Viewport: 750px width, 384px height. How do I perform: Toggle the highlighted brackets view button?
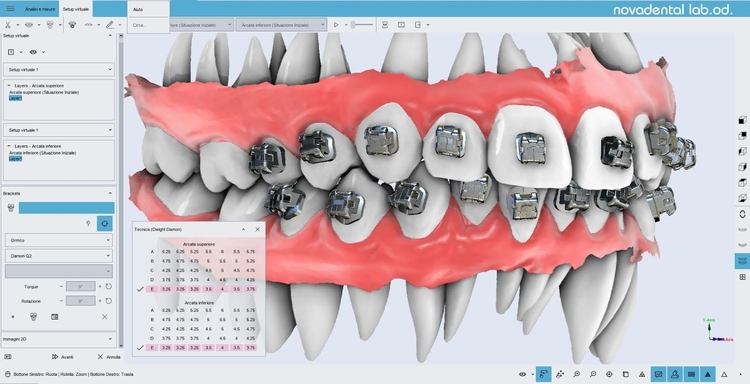[x=543, y=374]
